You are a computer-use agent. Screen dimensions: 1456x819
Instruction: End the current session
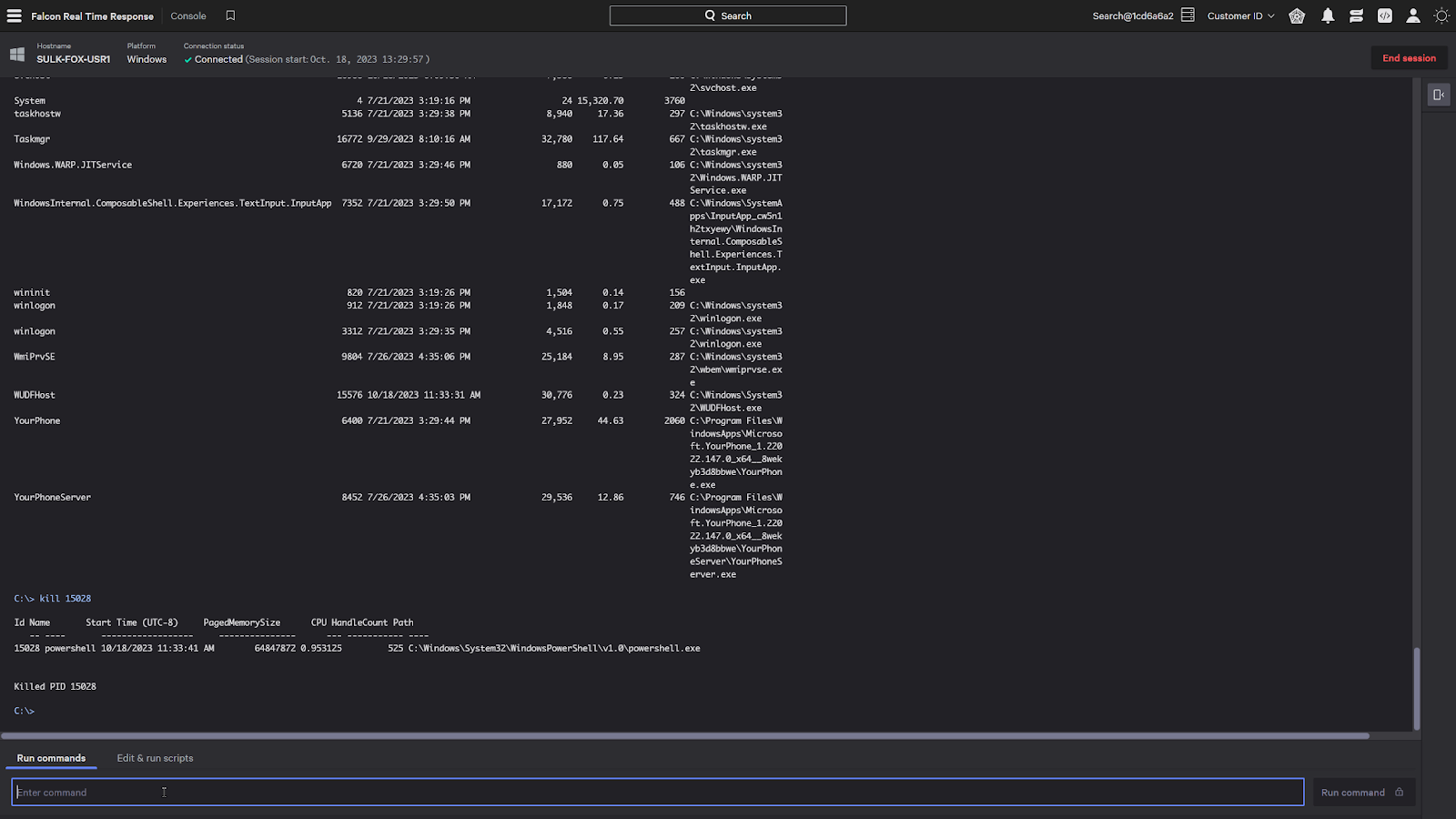1409,58
